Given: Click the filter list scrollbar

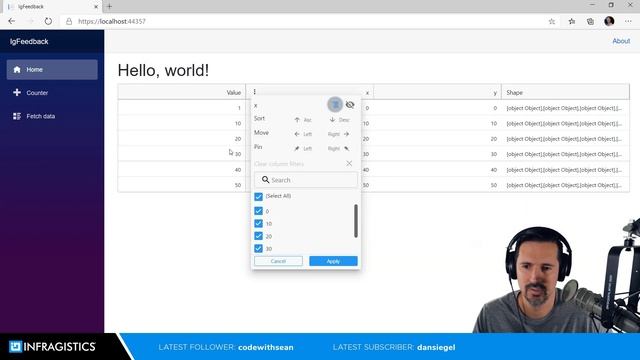Looking at the screenshot, I should click(356, 221).
